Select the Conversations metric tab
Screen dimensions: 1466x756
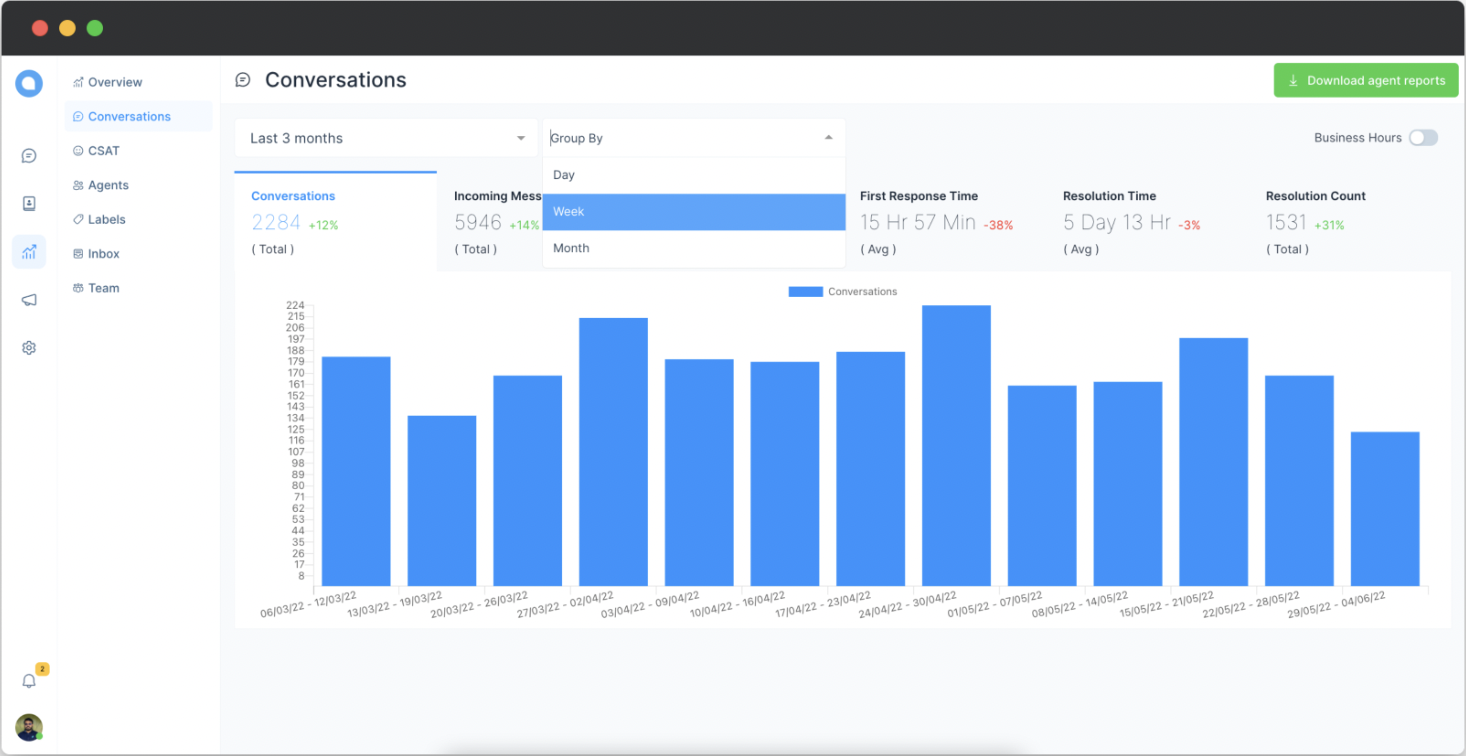[x=335, y=221]
